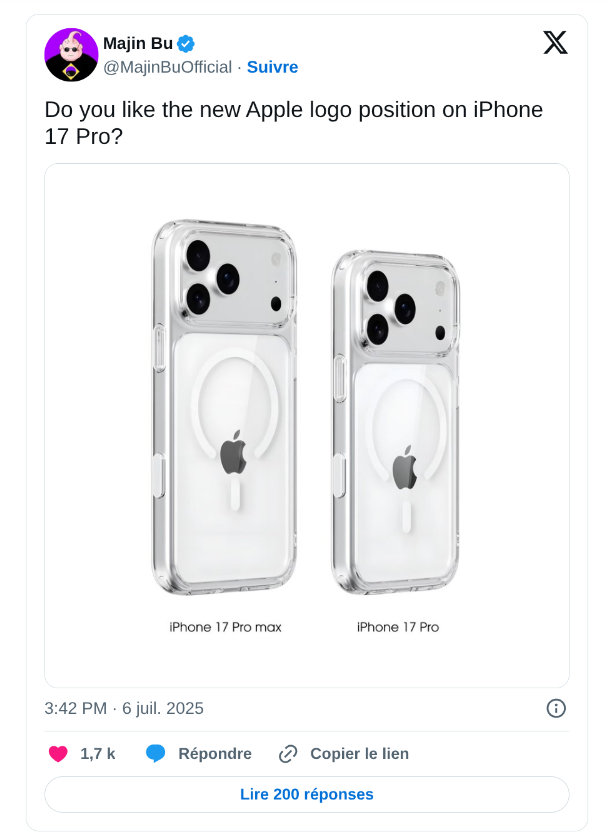
Task: Click the blue verified badge
Action: click(186, 43)
